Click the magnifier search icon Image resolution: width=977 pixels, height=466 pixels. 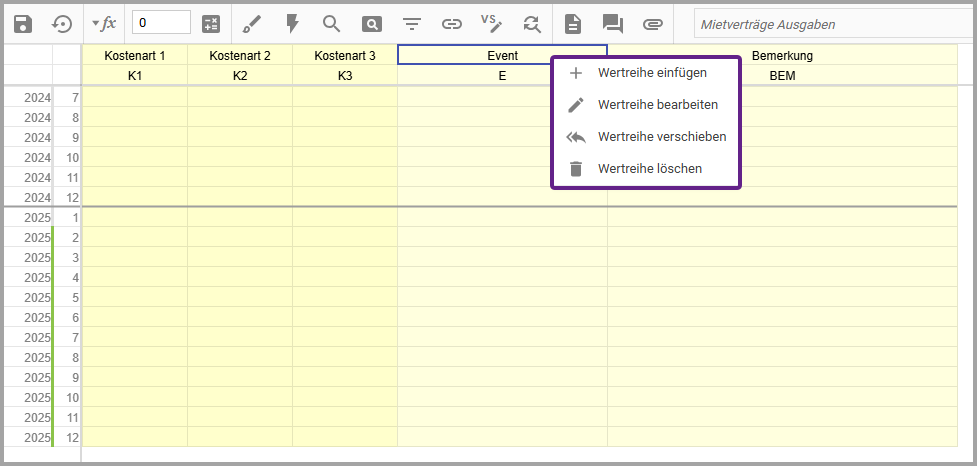331,23
